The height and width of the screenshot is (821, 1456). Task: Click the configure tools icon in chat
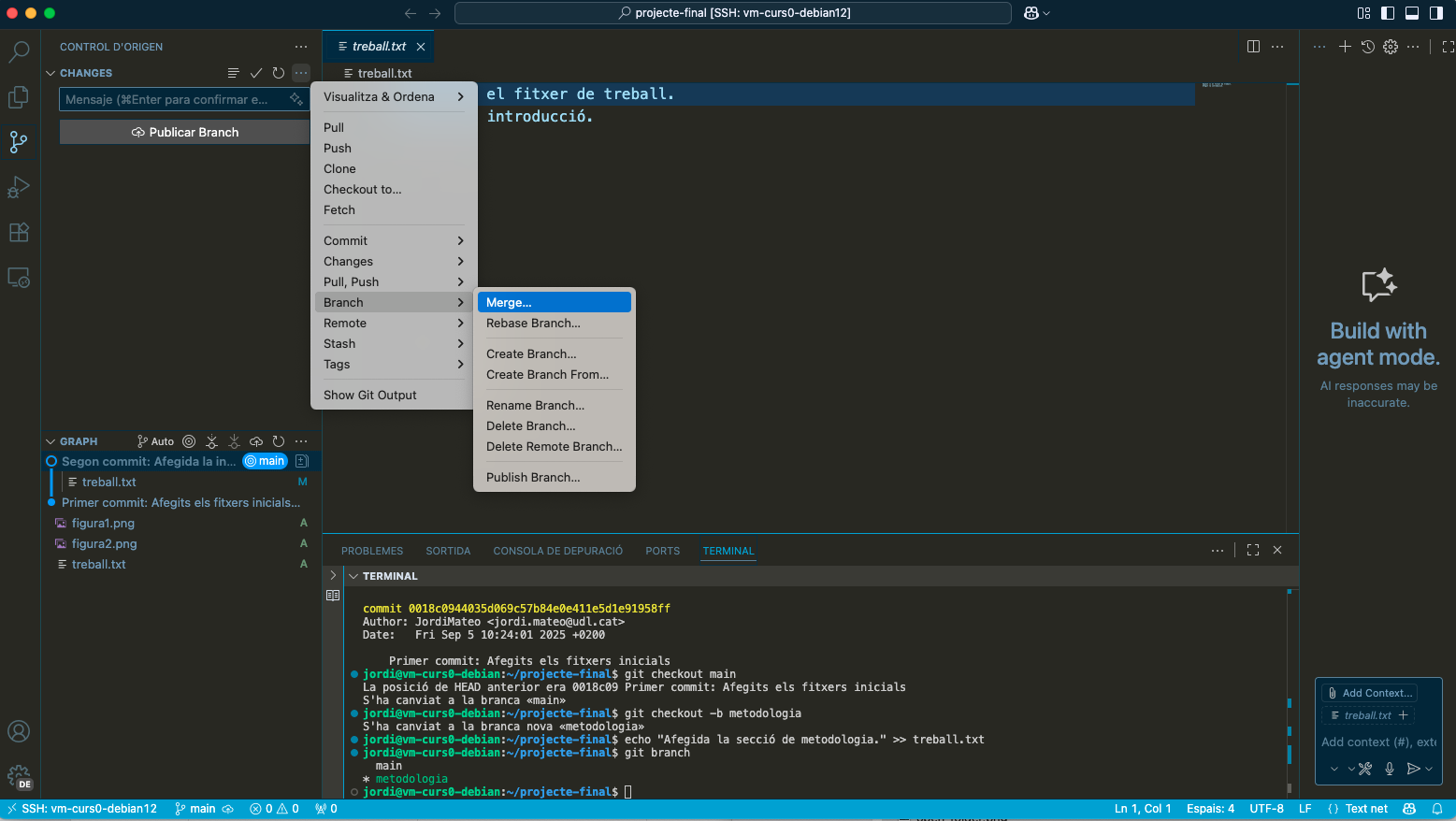tap(1365, 769)
